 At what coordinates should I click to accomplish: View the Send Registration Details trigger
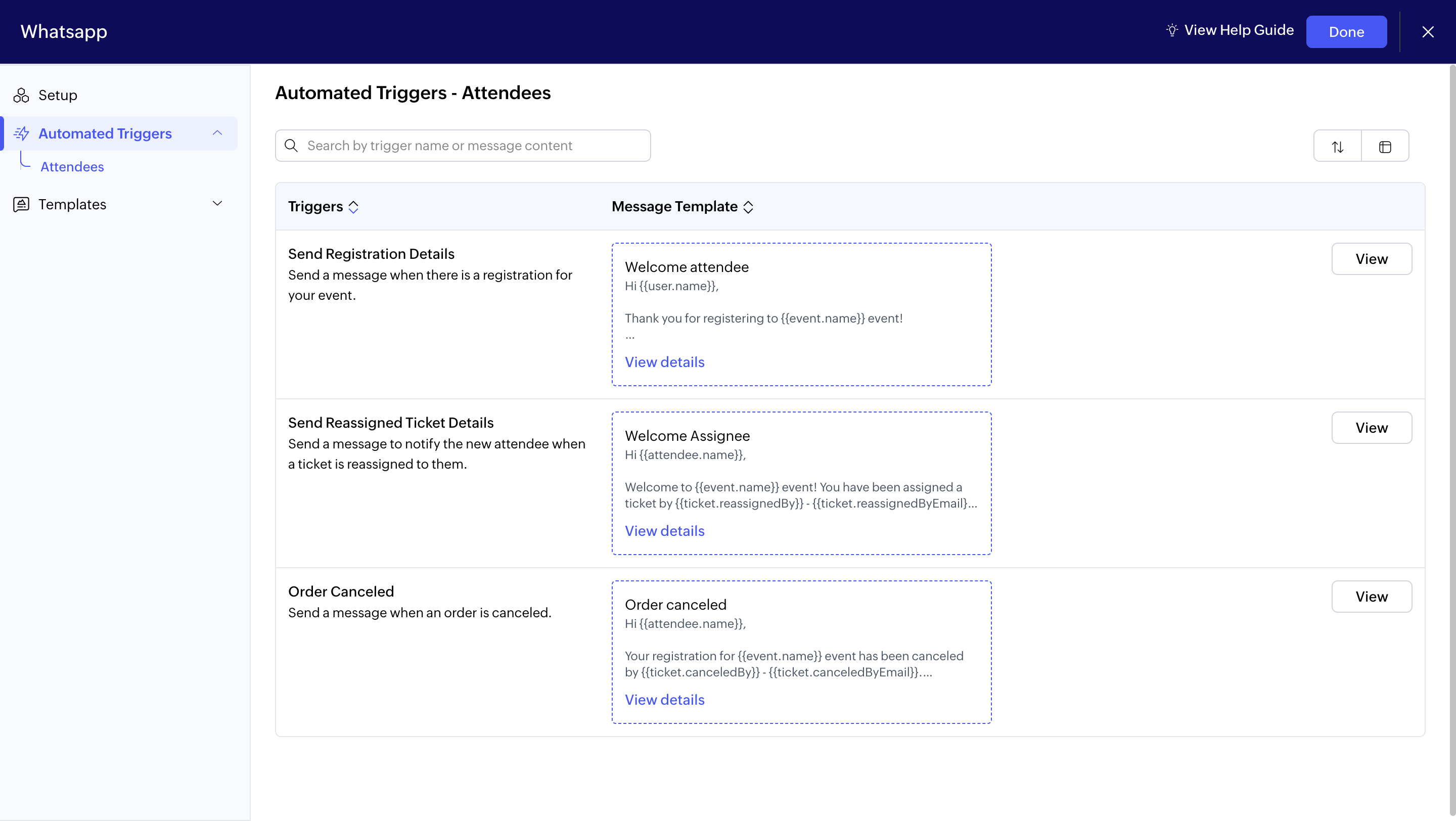[x=1371, y=259]
